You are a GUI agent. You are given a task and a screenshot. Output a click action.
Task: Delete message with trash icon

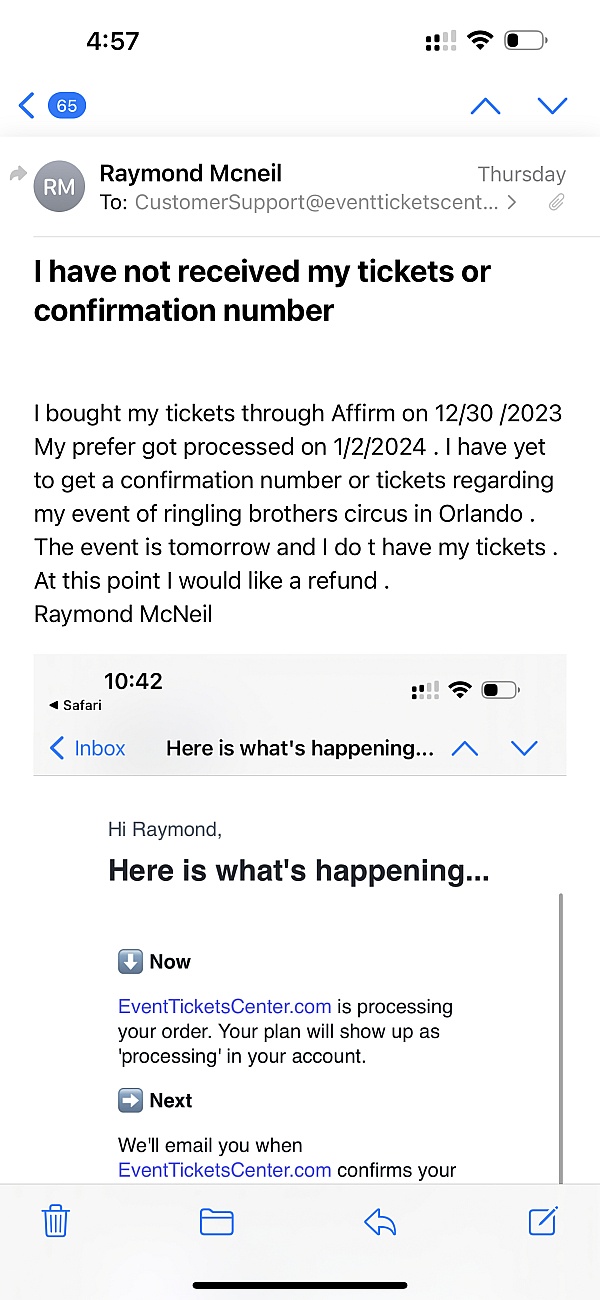tap(55, 1221)
